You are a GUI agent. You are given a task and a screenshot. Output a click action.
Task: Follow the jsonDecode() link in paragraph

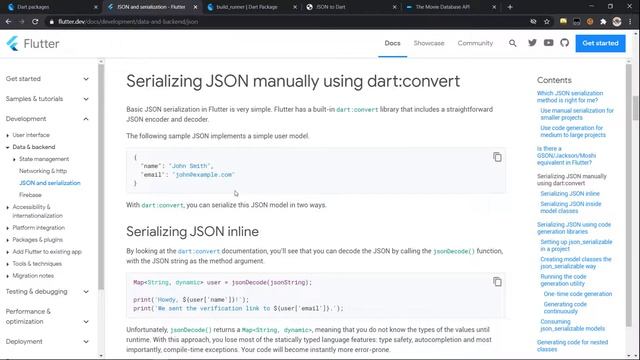tap(453, 251)
